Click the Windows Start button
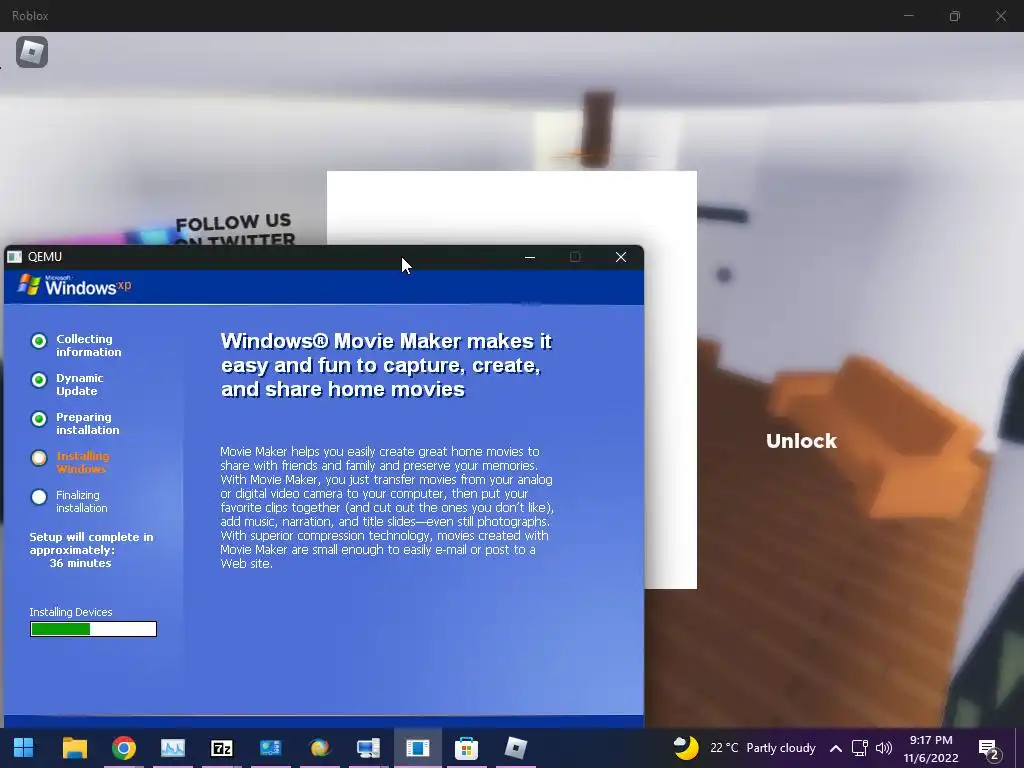1024x768 pixels. (x=24, y=748)
